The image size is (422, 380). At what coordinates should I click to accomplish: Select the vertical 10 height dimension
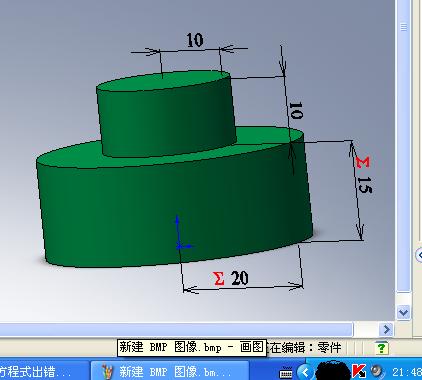click(x=295, y=110)
